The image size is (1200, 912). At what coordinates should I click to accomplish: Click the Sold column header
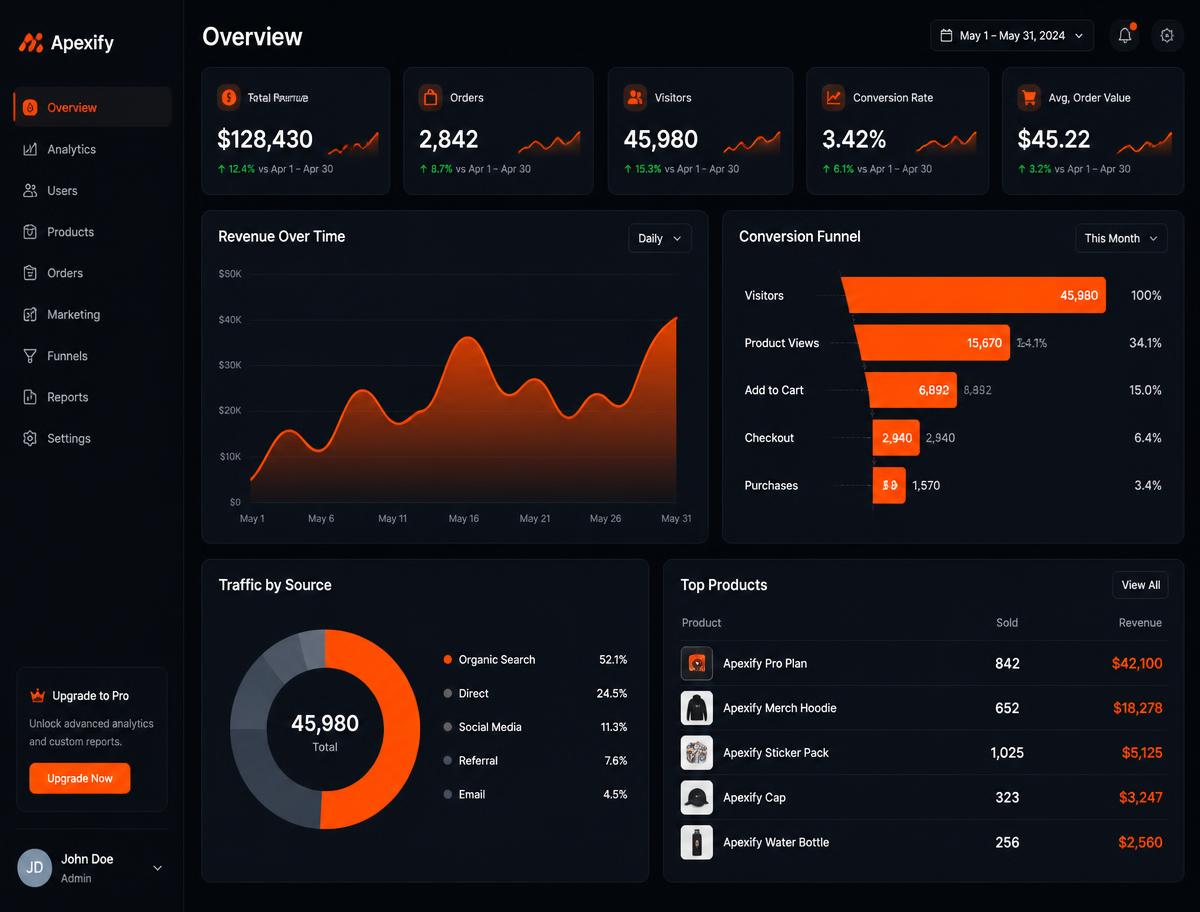coord(1007,623)
